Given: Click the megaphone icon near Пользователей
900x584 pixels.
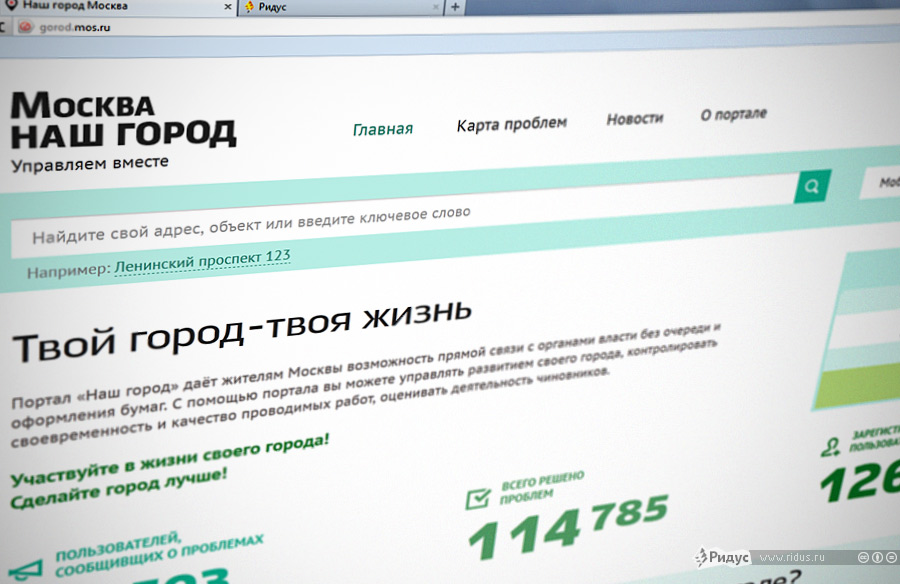Looking at the screenshot, I should (26, 570).
